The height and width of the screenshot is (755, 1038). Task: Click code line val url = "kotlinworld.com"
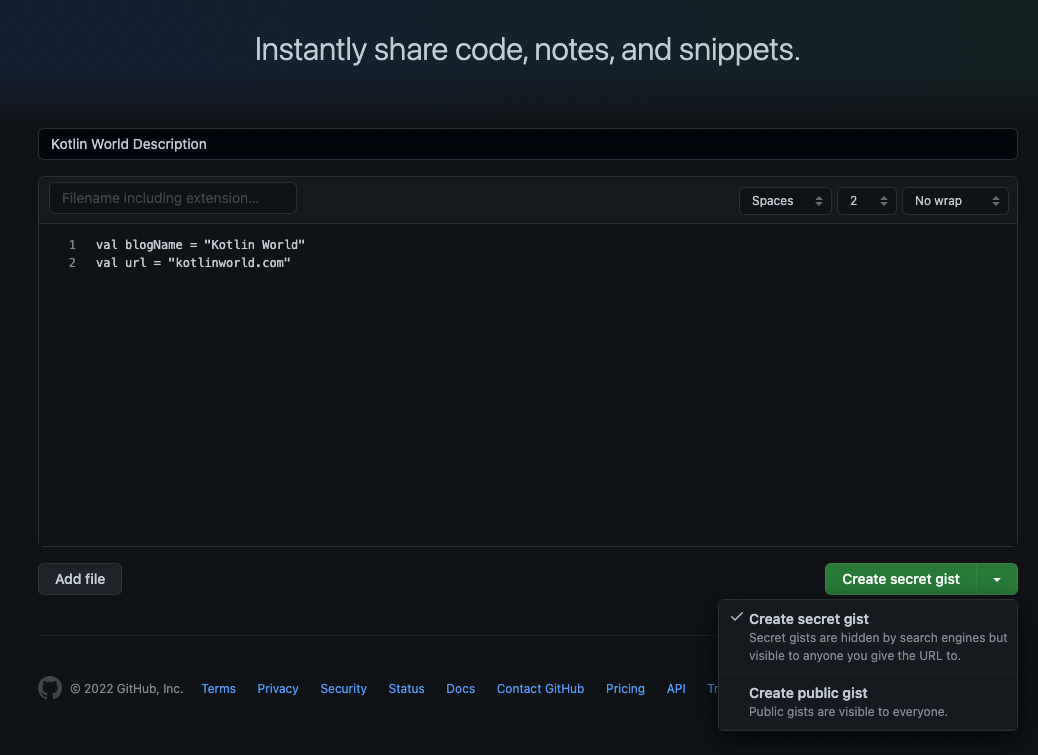coord(193,263)
